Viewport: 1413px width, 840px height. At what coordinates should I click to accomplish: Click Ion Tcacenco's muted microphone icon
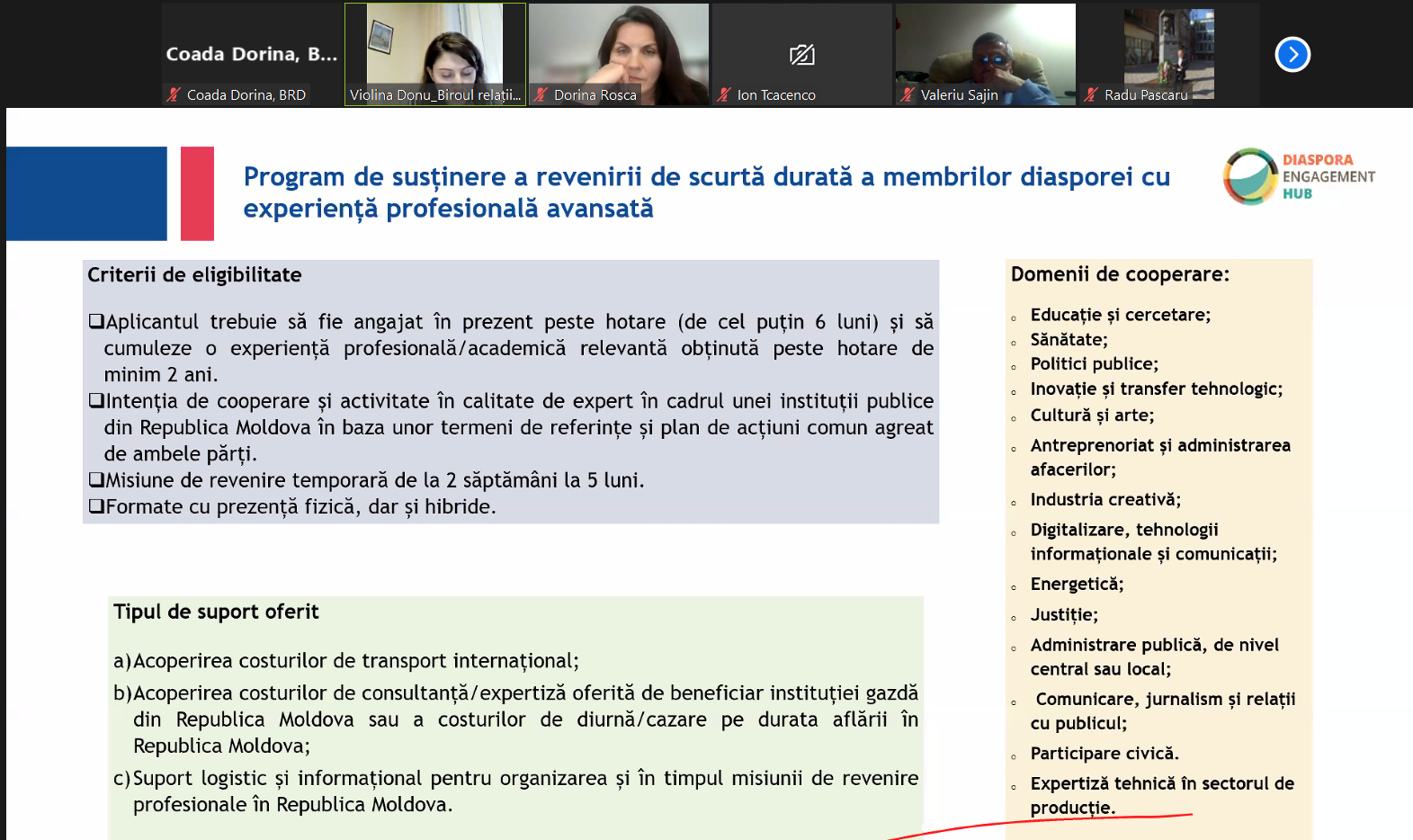coord(724,94)
